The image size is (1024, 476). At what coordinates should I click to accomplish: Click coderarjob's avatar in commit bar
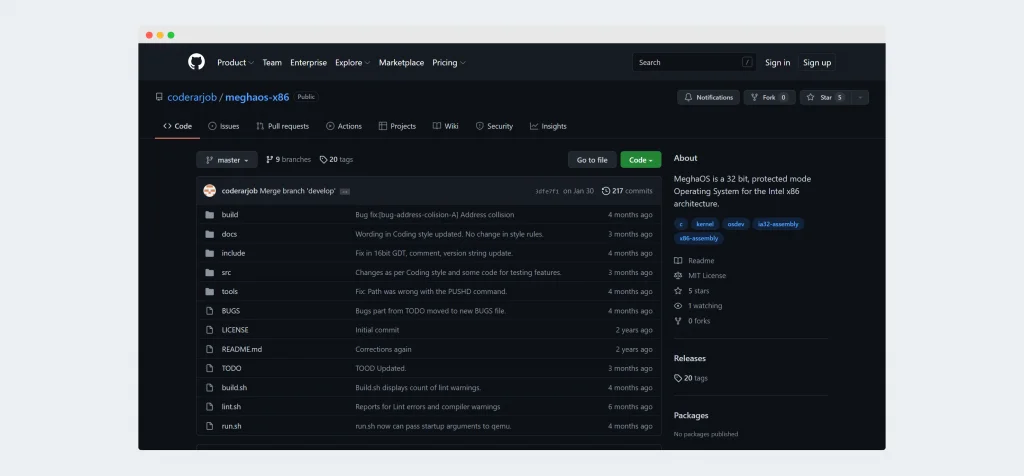[x=210, y=191]
